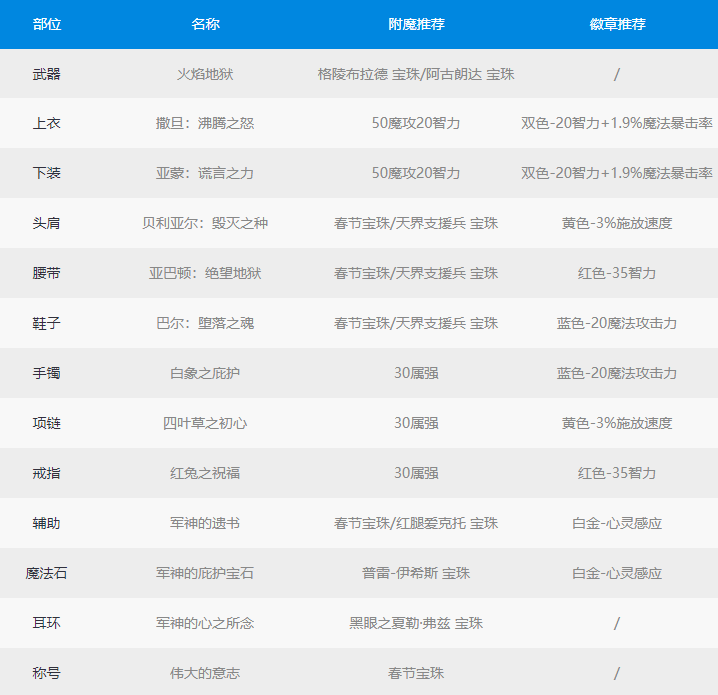Image resolution: width=718 pixels, height=695 pixels.
Task: Click the 巴尔：堕落之魂 name cell
Action: click(205, 323)
